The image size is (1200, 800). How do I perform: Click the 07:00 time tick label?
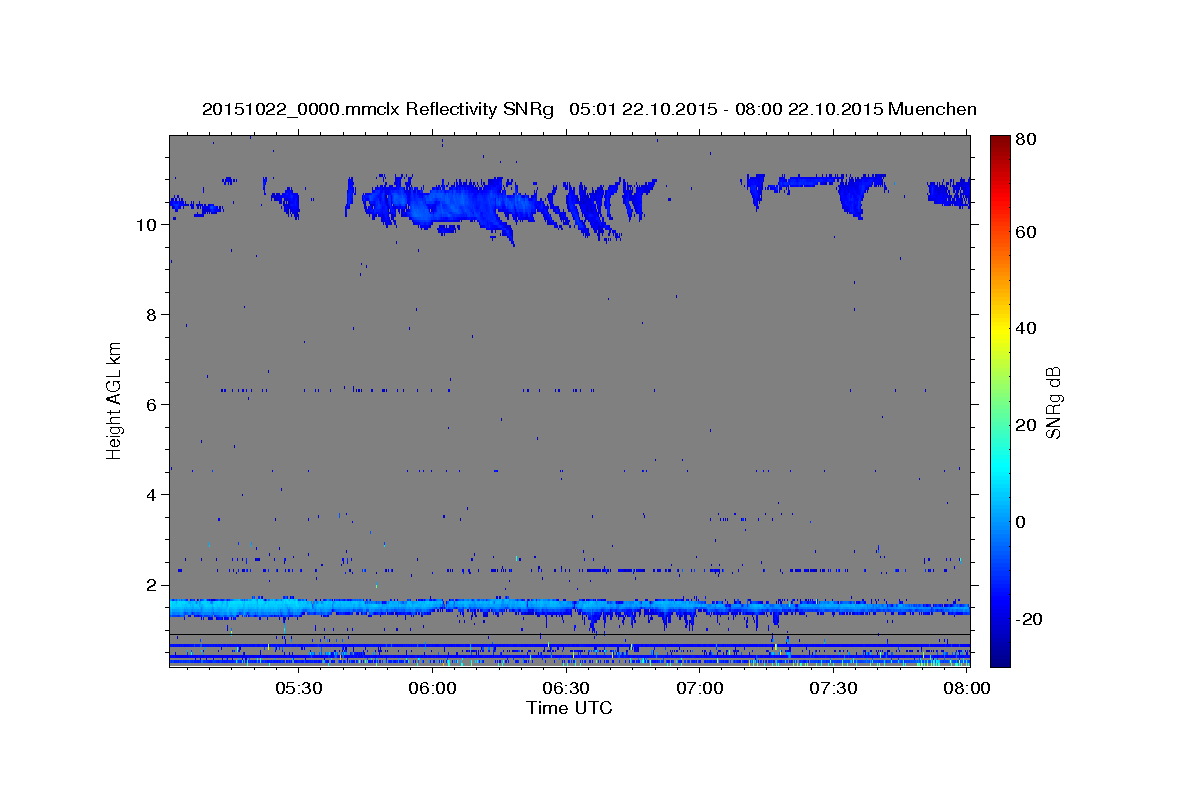700,688
